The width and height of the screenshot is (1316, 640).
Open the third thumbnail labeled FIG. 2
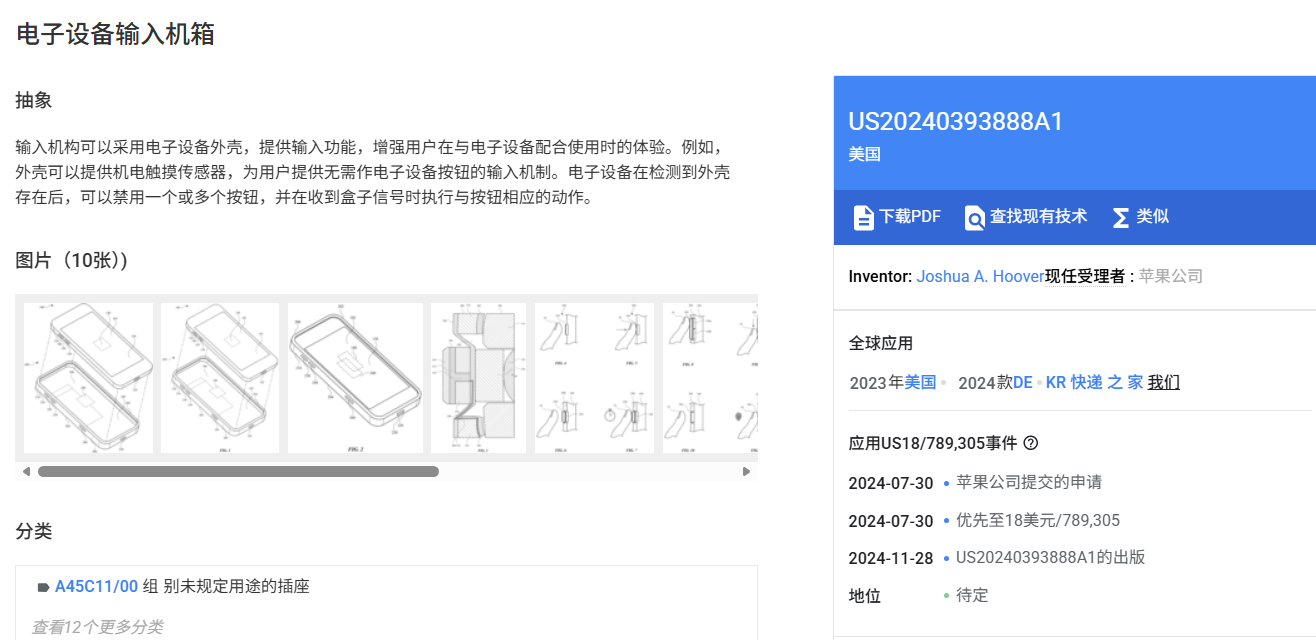coord(355,378)
